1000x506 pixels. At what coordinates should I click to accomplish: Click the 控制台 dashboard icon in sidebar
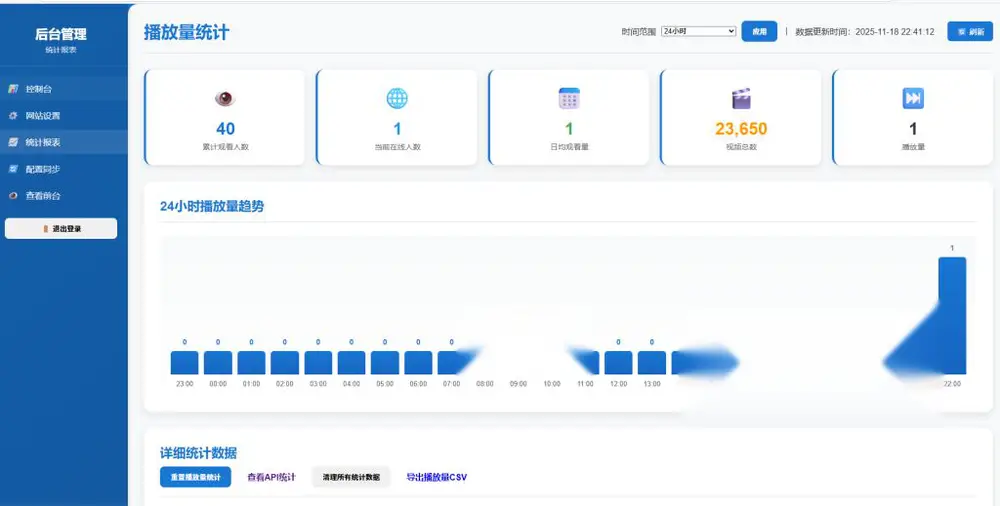click(x=13, y=89)
